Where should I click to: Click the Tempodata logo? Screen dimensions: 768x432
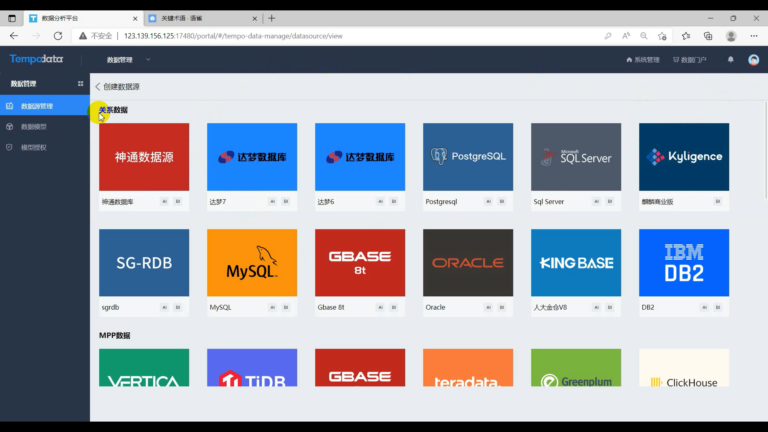36,59
